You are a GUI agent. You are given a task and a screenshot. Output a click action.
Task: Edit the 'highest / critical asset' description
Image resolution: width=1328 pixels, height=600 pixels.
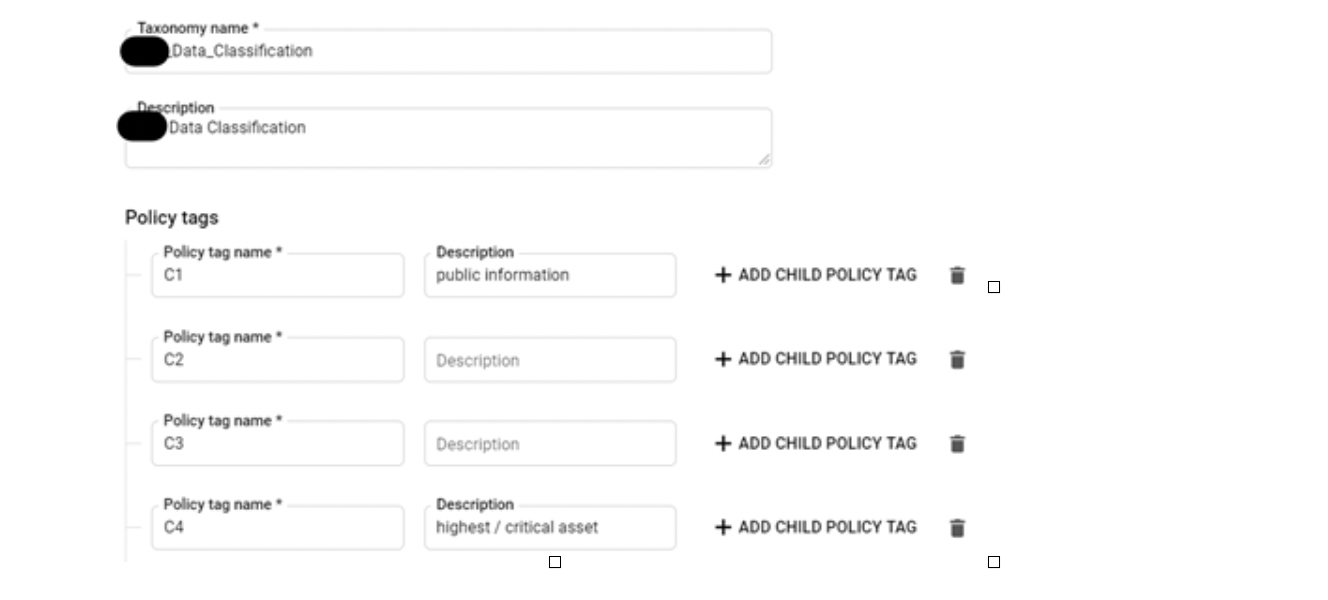coord(550,527)
